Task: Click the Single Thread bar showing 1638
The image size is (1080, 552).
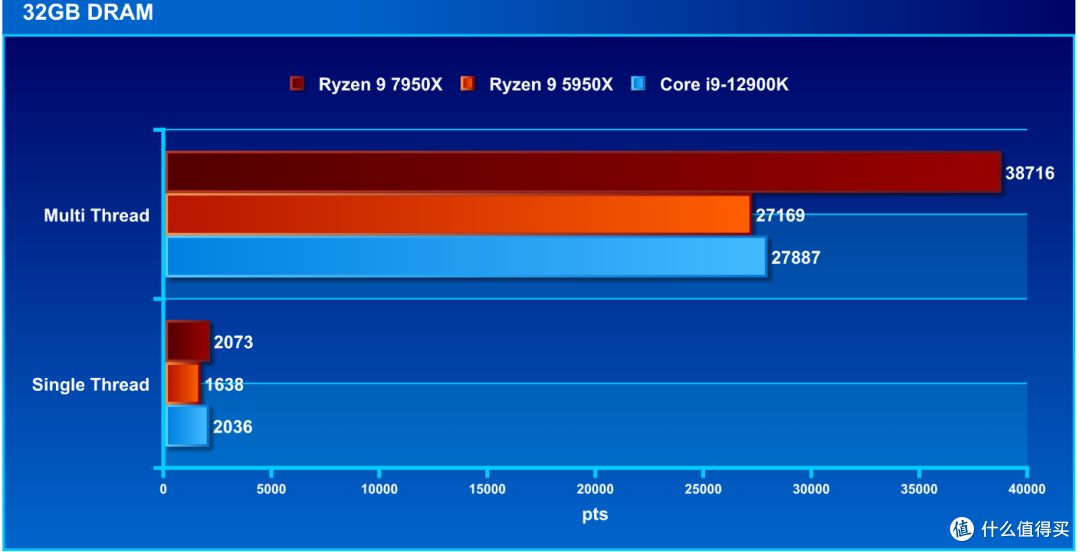Action: point(183,384)
